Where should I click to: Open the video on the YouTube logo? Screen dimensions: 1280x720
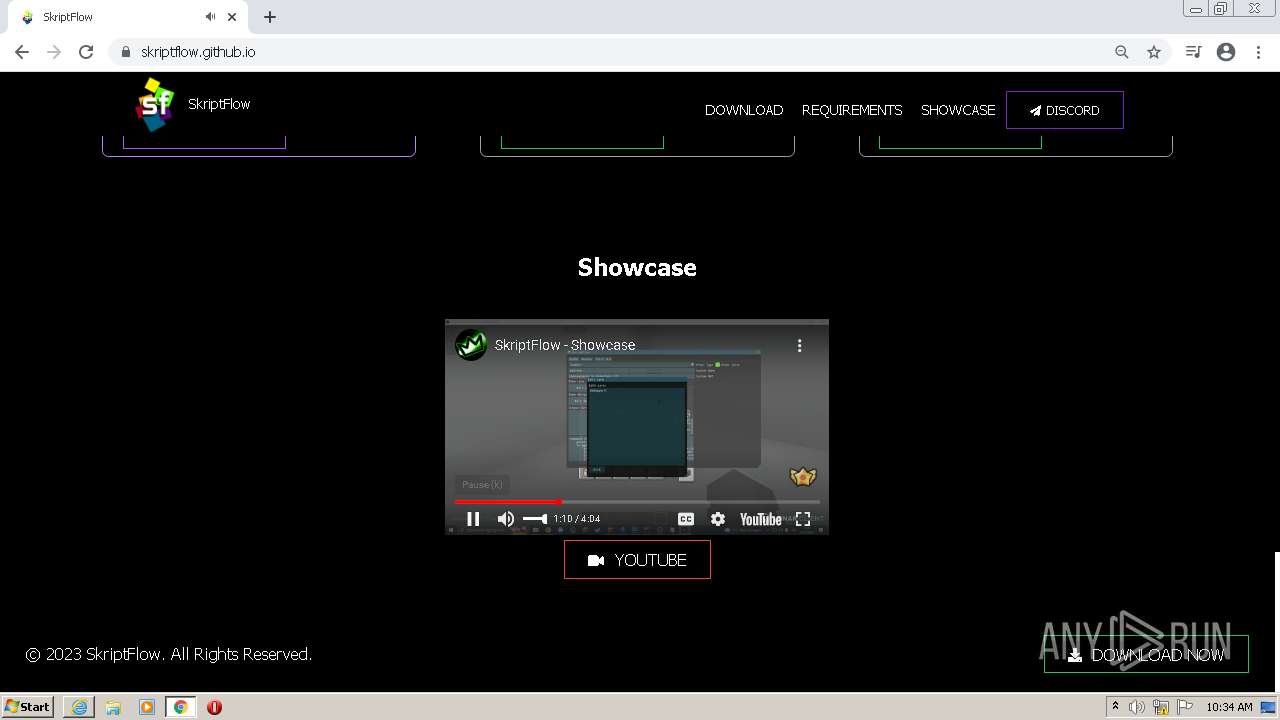[x=760, y=519]
